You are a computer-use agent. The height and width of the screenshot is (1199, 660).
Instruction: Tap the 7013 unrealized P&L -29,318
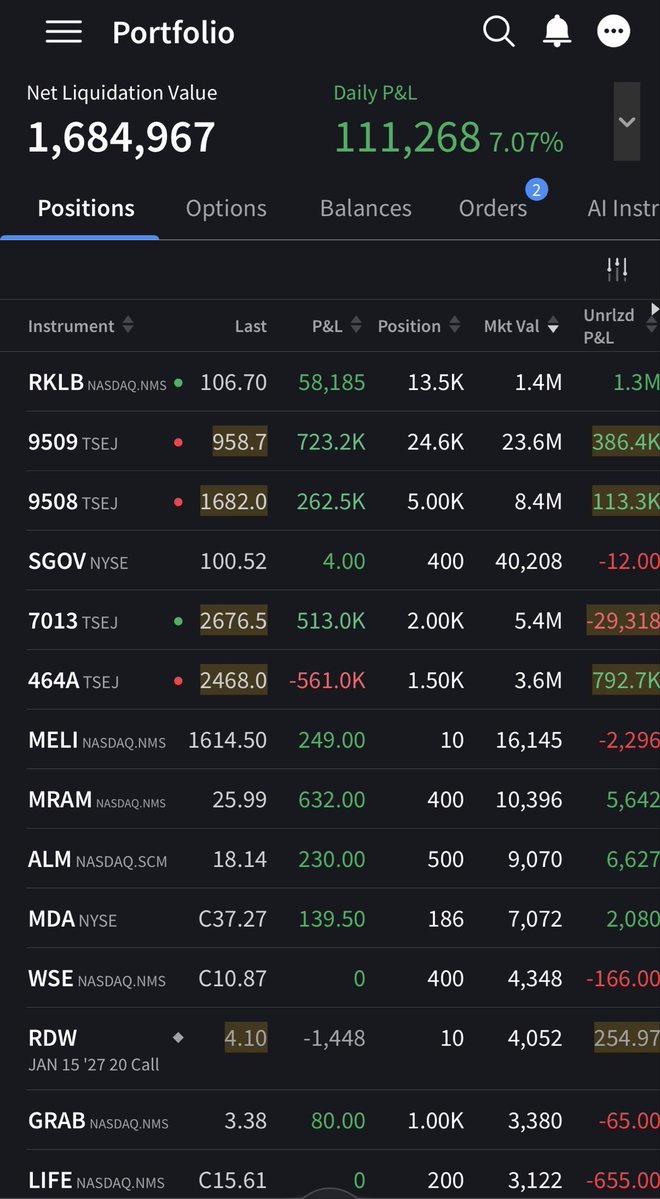(623, 621)
